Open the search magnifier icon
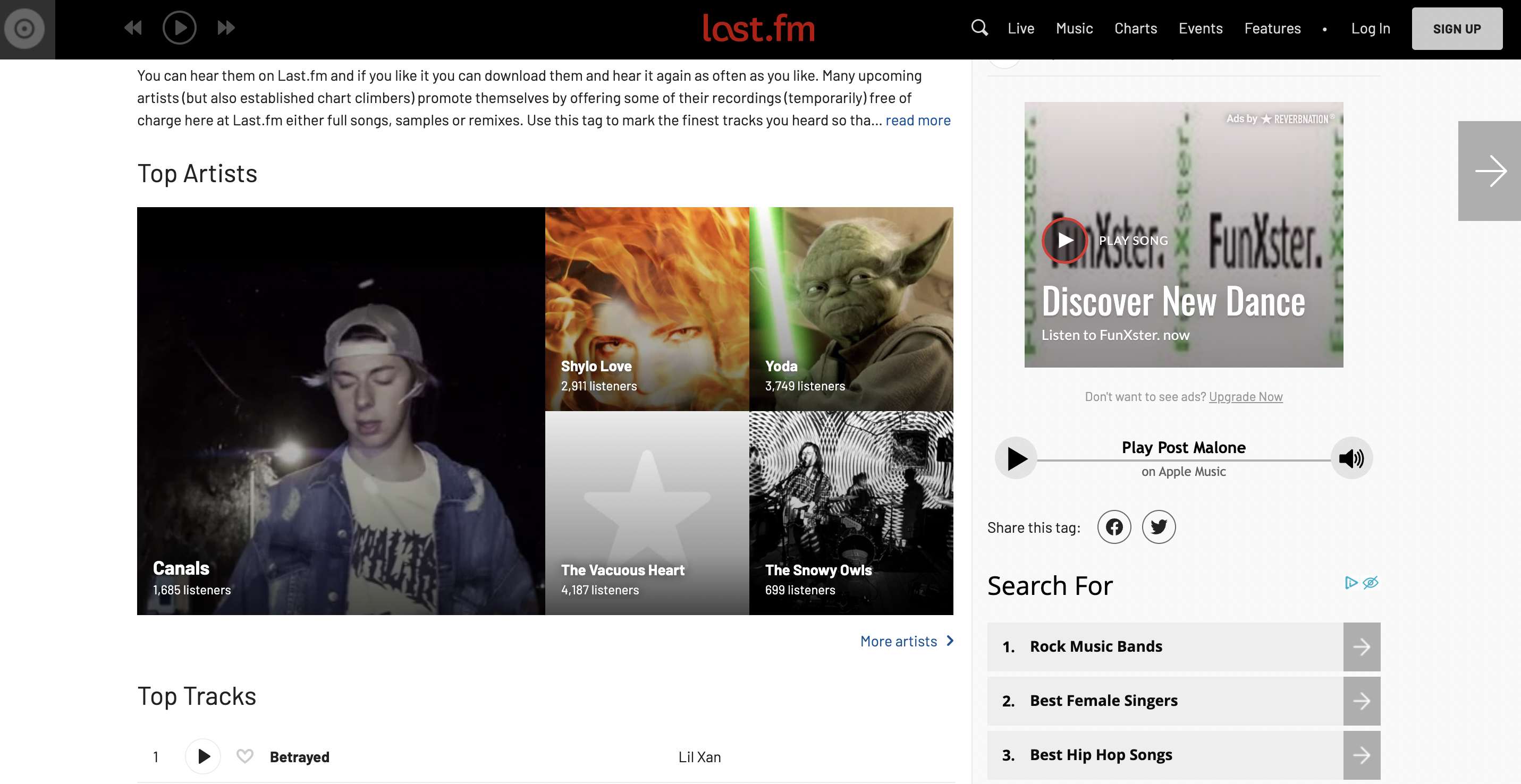The width and height of the screenshot is (1521, 784). coord(979,28)
